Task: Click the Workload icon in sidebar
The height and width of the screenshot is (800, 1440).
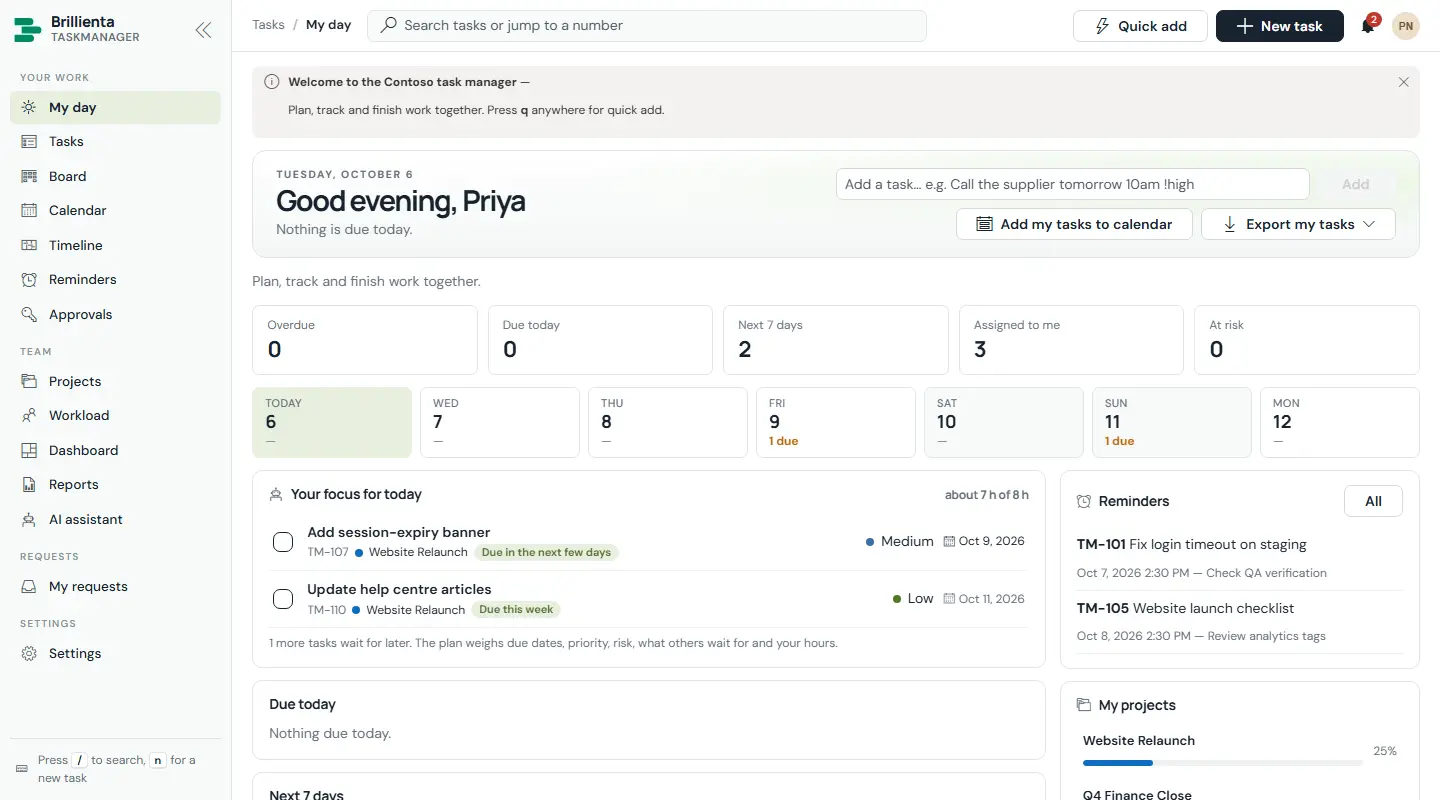Action: (x=29, y=416)
